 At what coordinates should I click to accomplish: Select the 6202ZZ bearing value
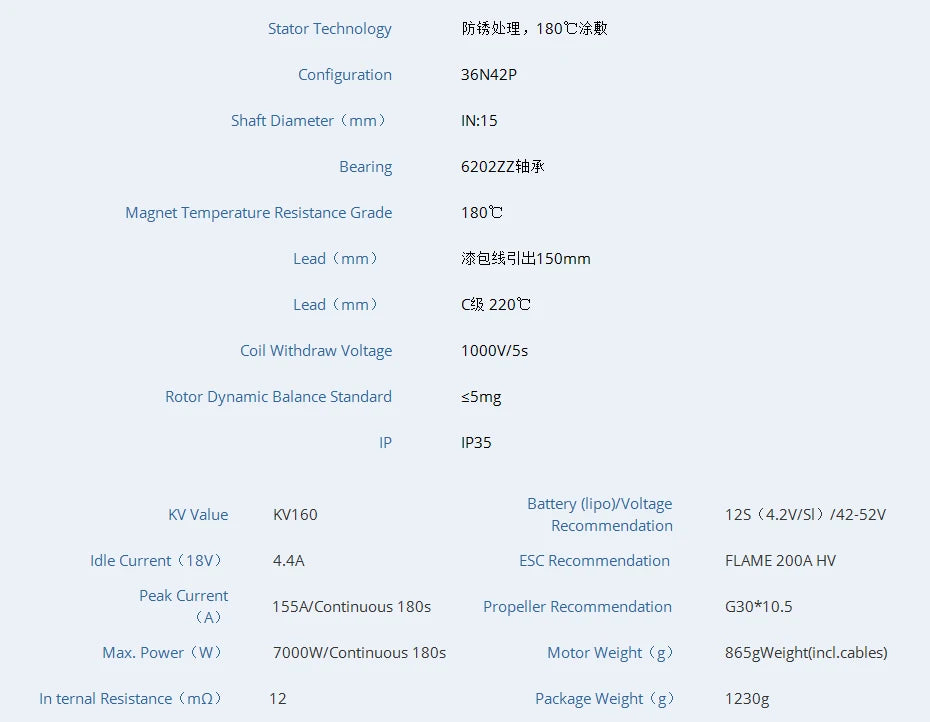coord(503,167)
